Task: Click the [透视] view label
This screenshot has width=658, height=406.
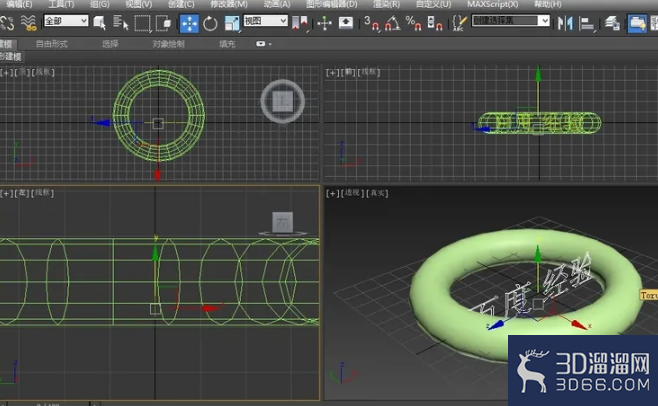Action: [x=352, y=193]
